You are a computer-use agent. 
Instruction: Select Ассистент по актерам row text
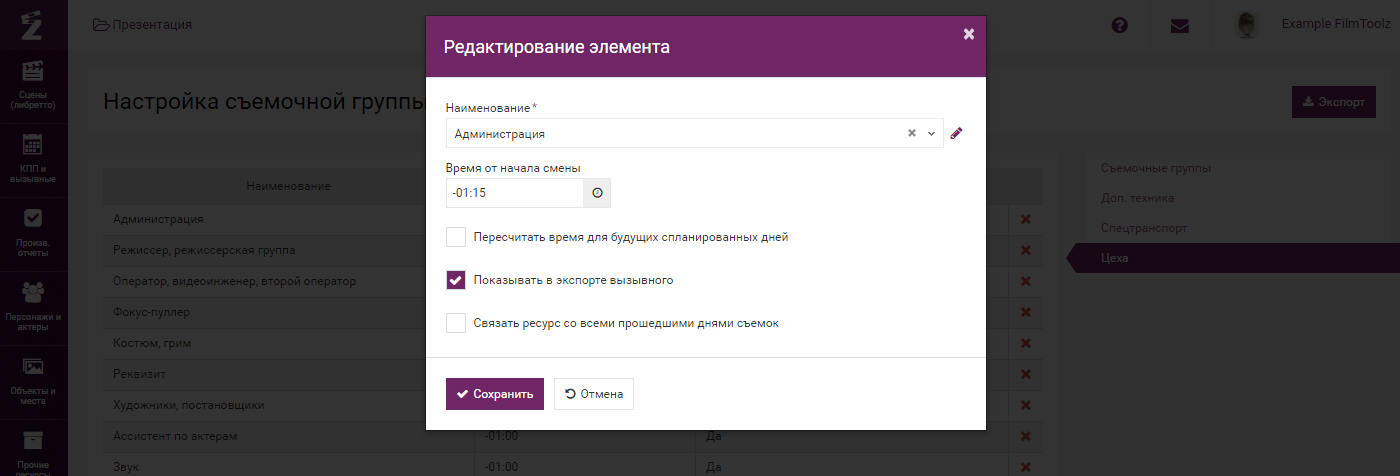175,436
